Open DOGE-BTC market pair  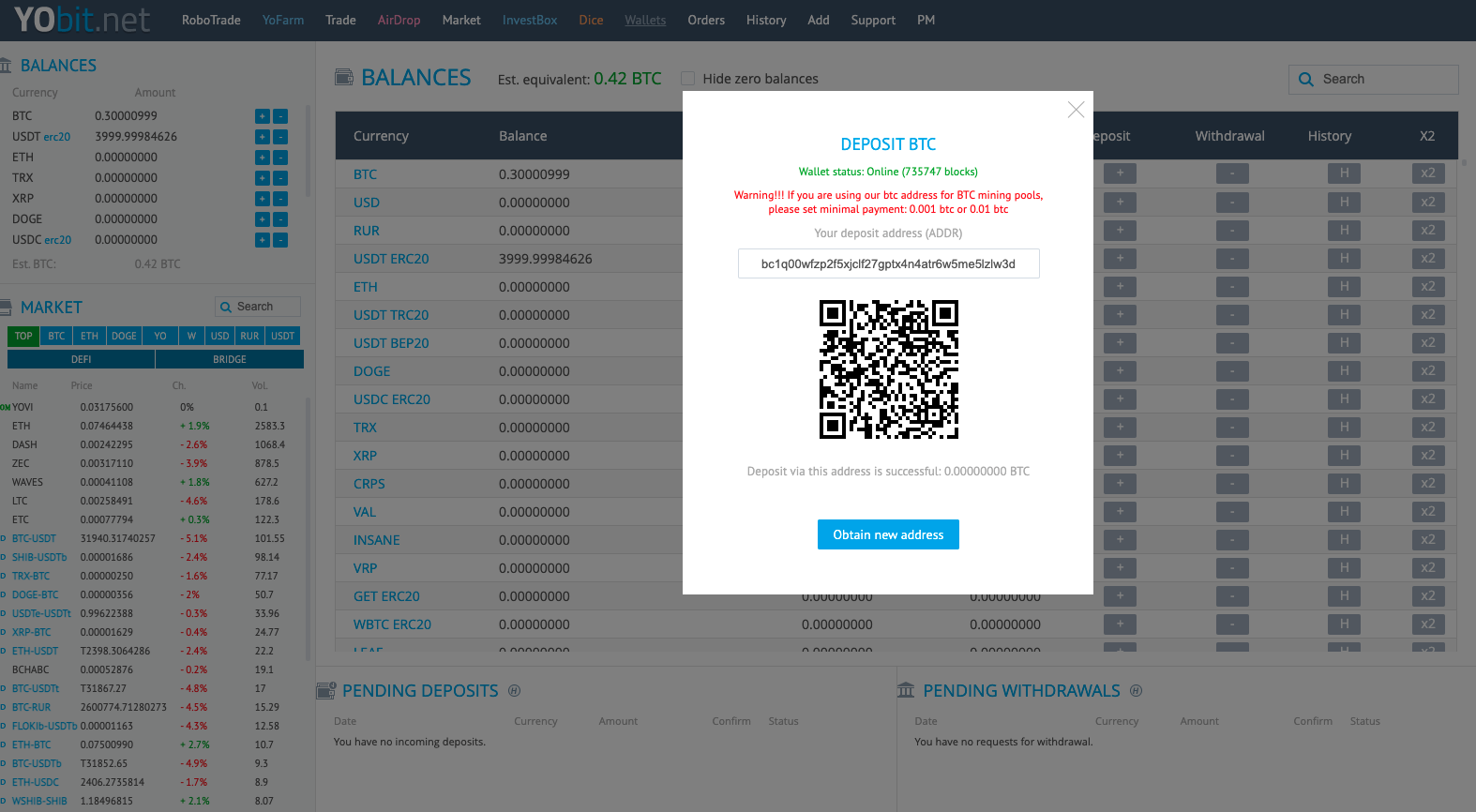(35, 594)
